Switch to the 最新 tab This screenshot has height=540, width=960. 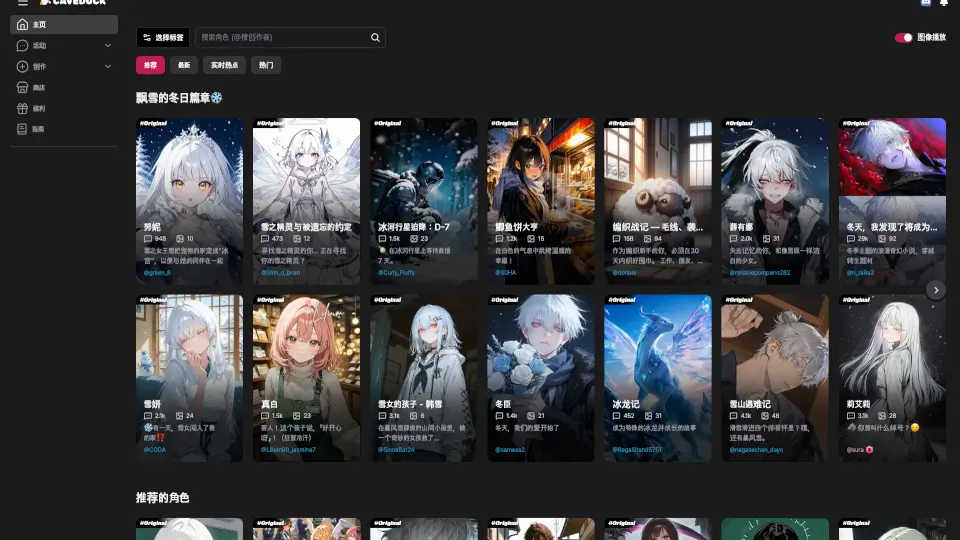click(183, 65)
